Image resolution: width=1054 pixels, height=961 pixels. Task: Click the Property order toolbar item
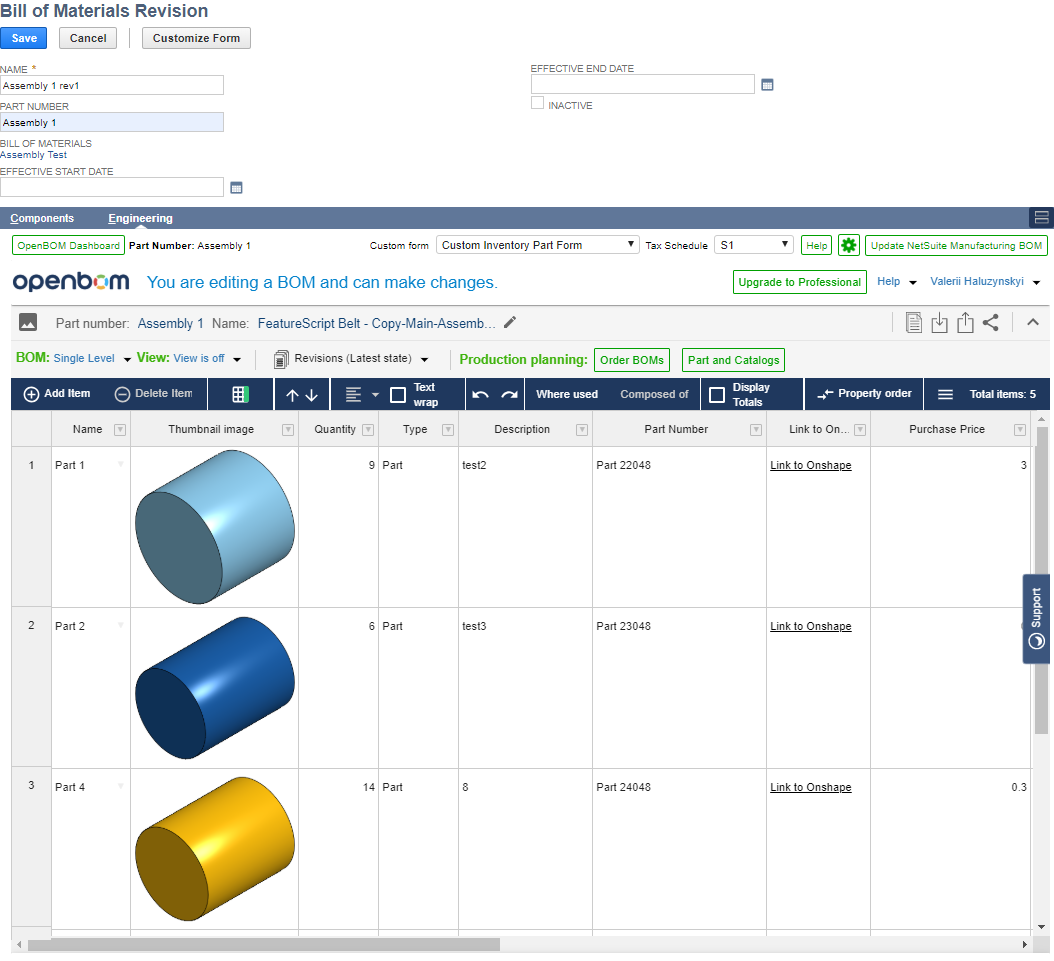tap(864, 394)
